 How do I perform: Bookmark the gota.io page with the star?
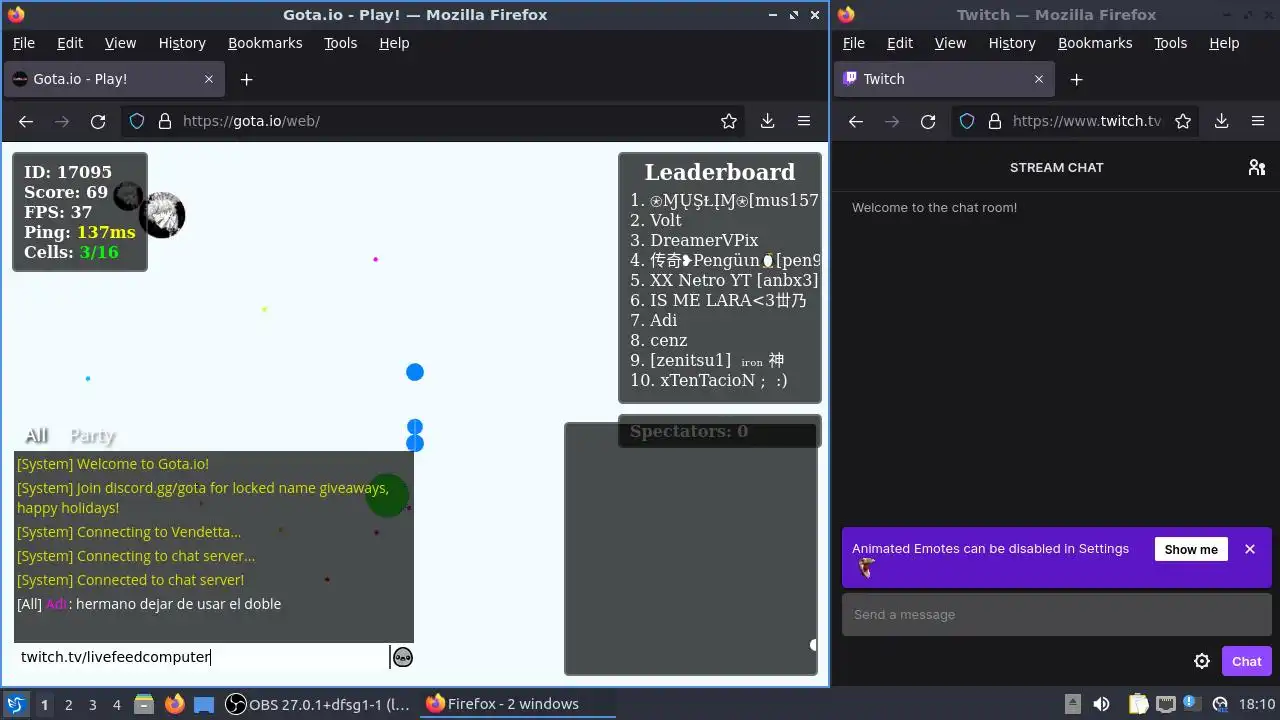729,121
